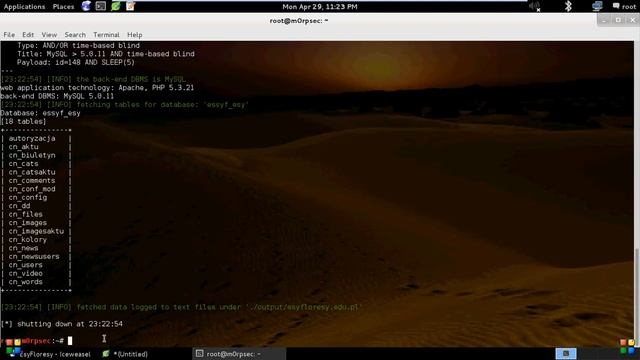This screenshot has width=640, height=360.
Task: Click the 'fetched data logged to text files' line
Action: tap(181, 307)
